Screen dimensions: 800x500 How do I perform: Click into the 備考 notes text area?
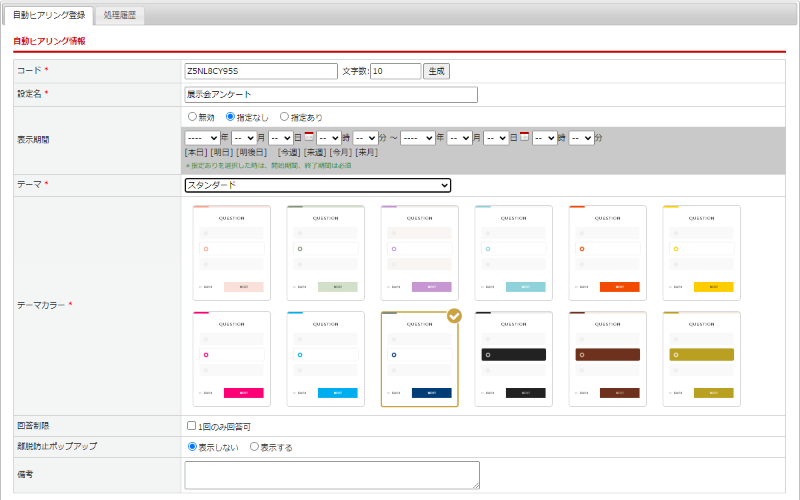point(332,474)
